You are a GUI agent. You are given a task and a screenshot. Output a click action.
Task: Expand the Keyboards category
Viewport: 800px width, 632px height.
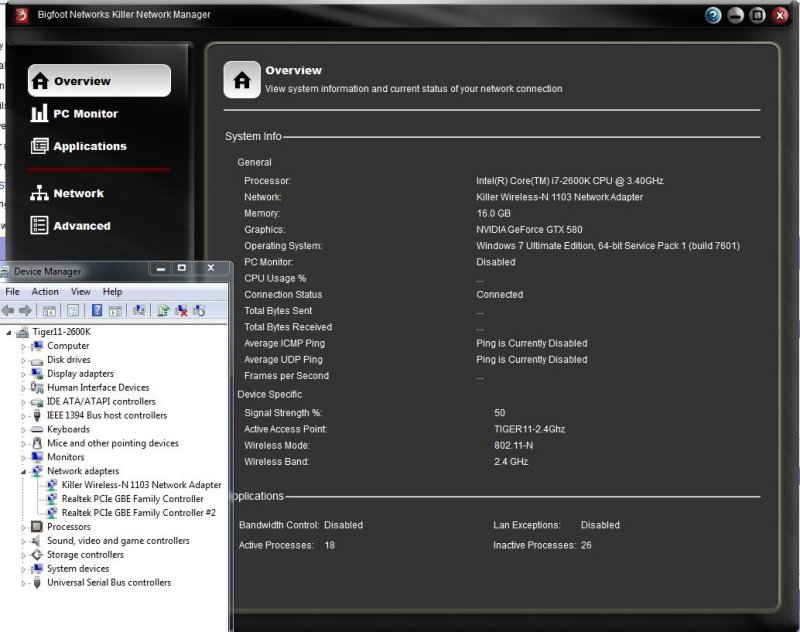tap(23, 429)
